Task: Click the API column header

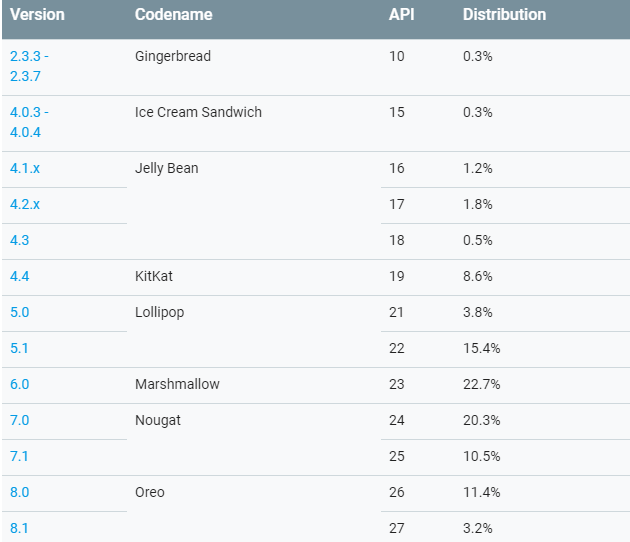Action: coord(401,15)
